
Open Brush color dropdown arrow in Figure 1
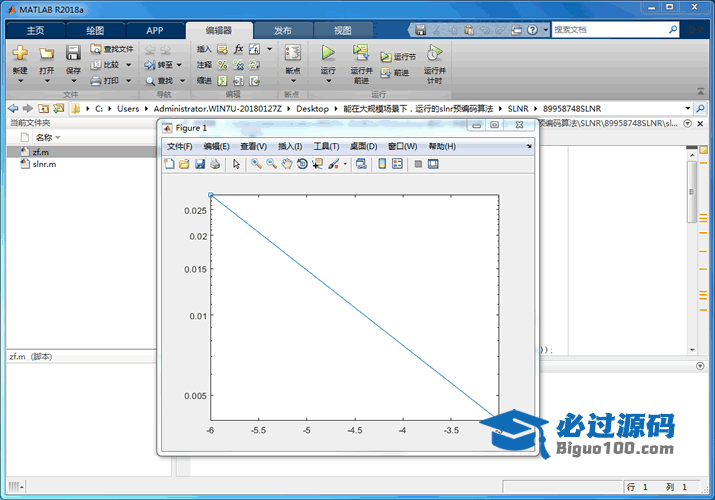pos(345,164)
